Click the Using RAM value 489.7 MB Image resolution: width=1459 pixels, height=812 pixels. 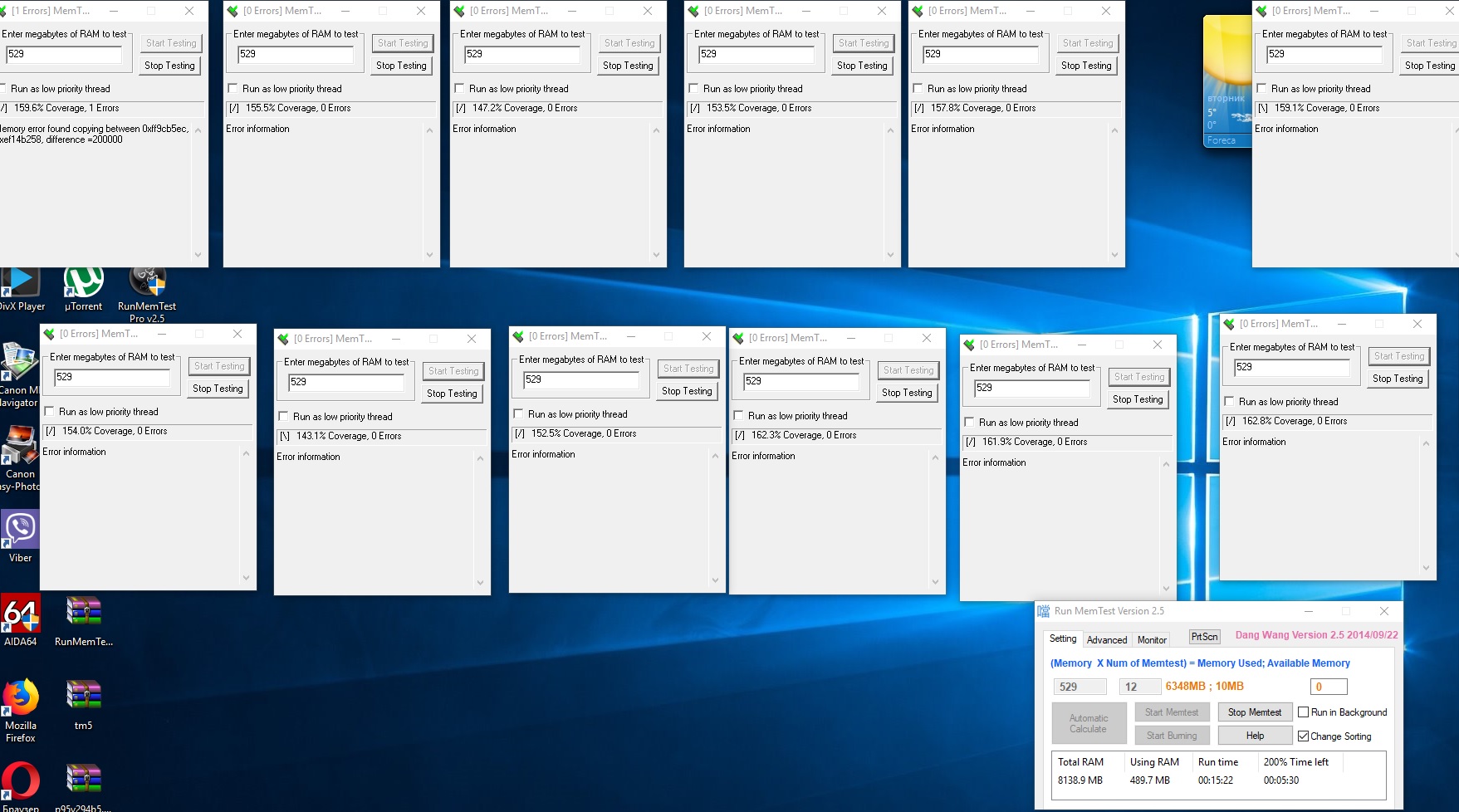(1149, 780)
